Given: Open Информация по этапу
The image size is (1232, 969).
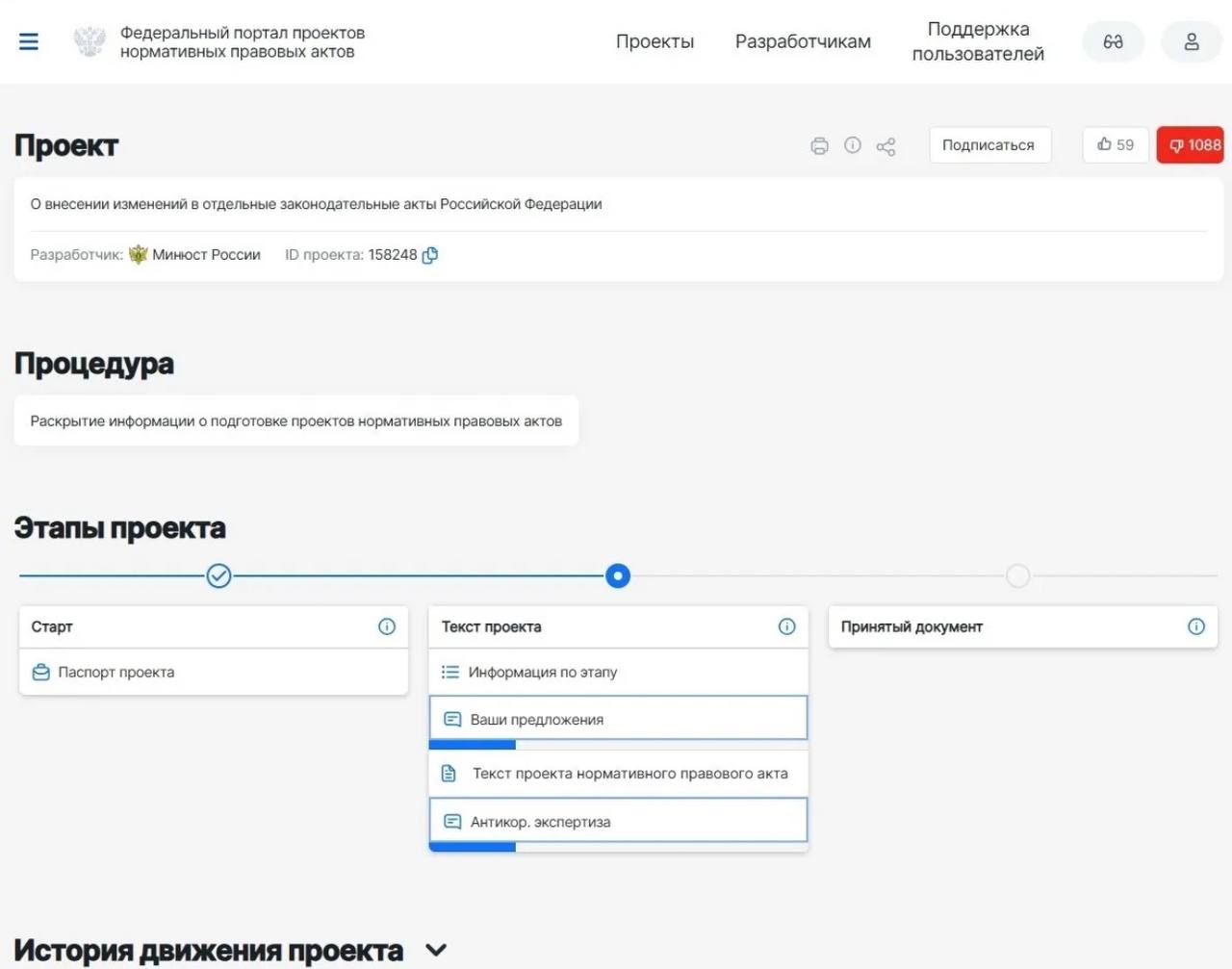Looking at the screenshot, I should [618, 672].
